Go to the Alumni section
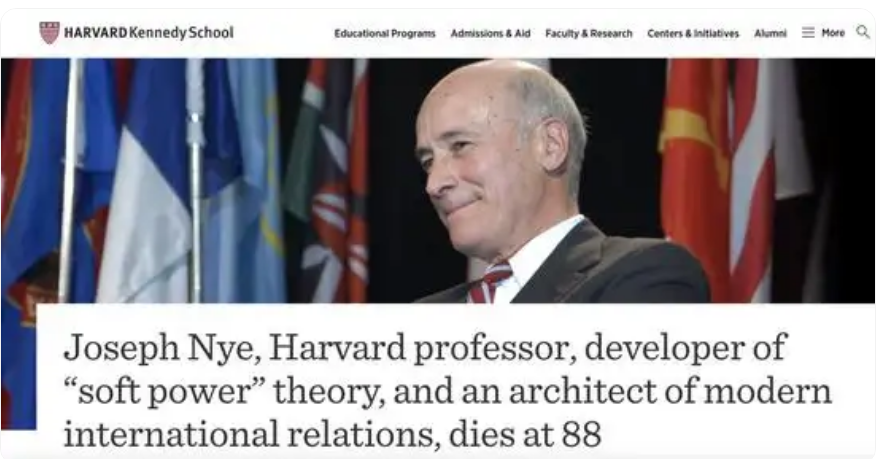The width and height of the screenshot is (876, 459). [770, 34]
